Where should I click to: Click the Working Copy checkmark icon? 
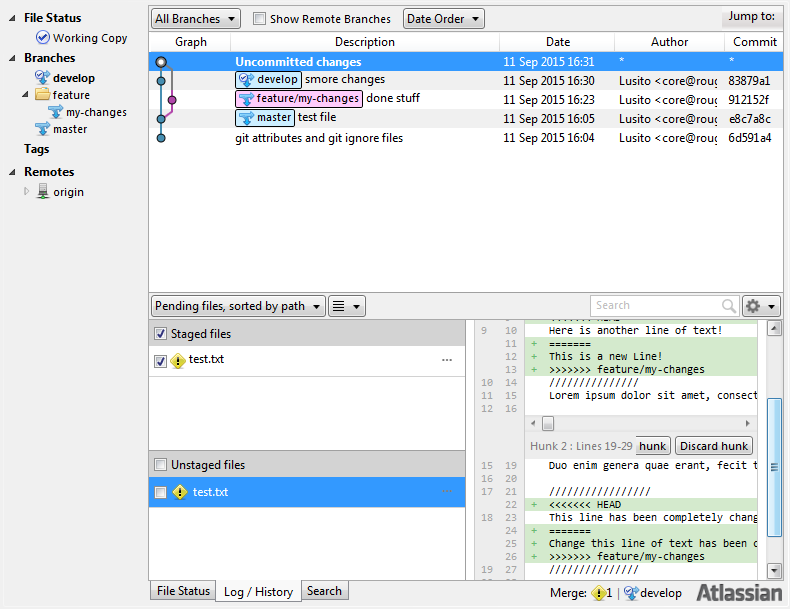click(43, 38)
